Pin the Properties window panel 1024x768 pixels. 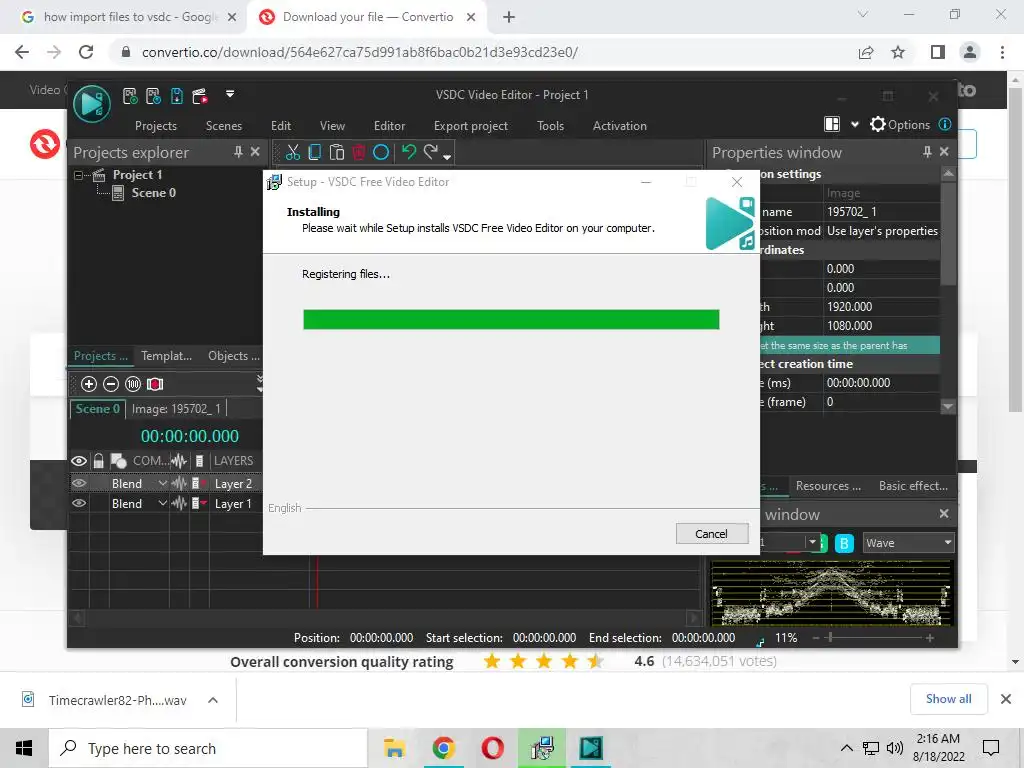[x=927, y=152]
